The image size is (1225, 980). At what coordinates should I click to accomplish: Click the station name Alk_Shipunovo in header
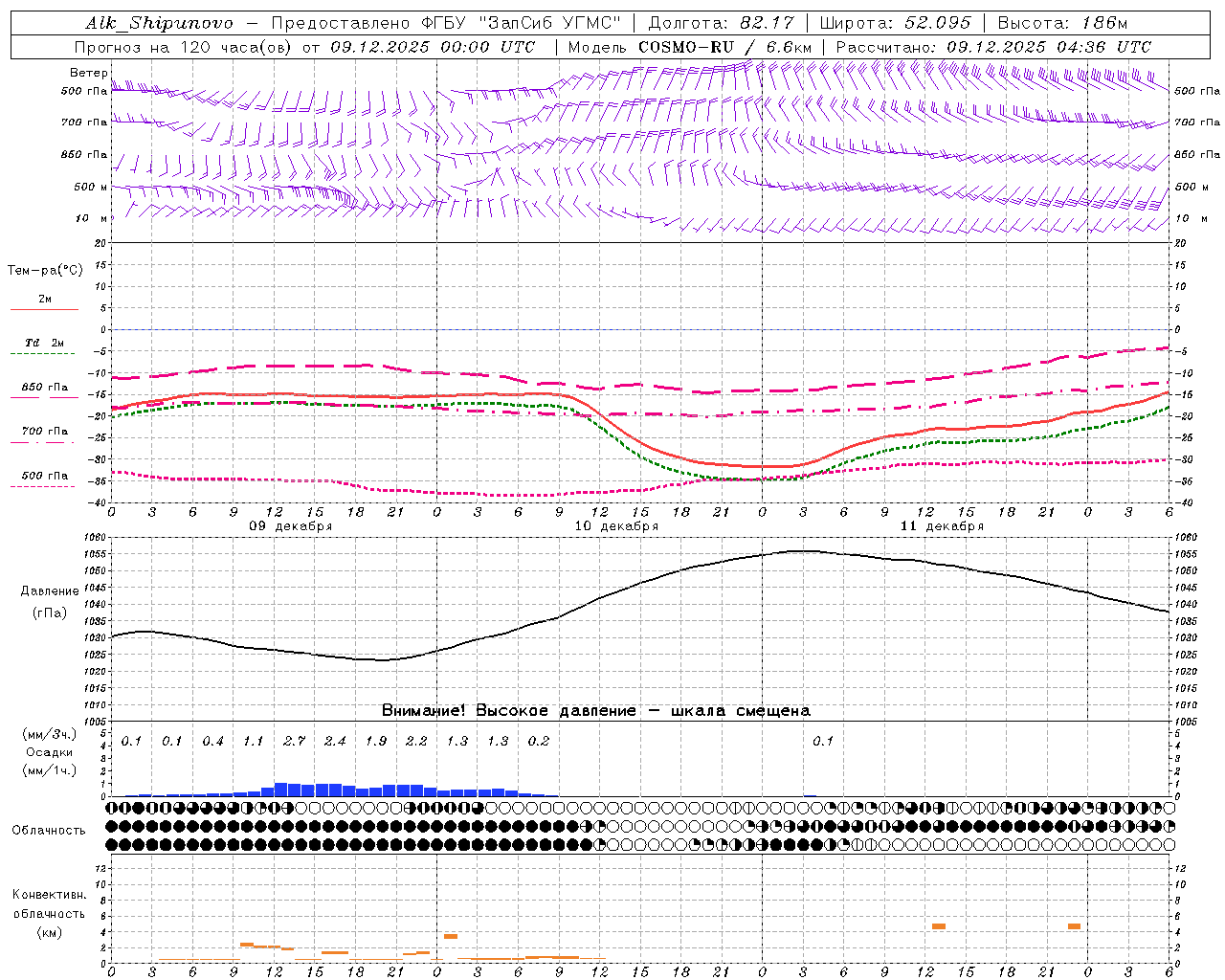(160, 23)
